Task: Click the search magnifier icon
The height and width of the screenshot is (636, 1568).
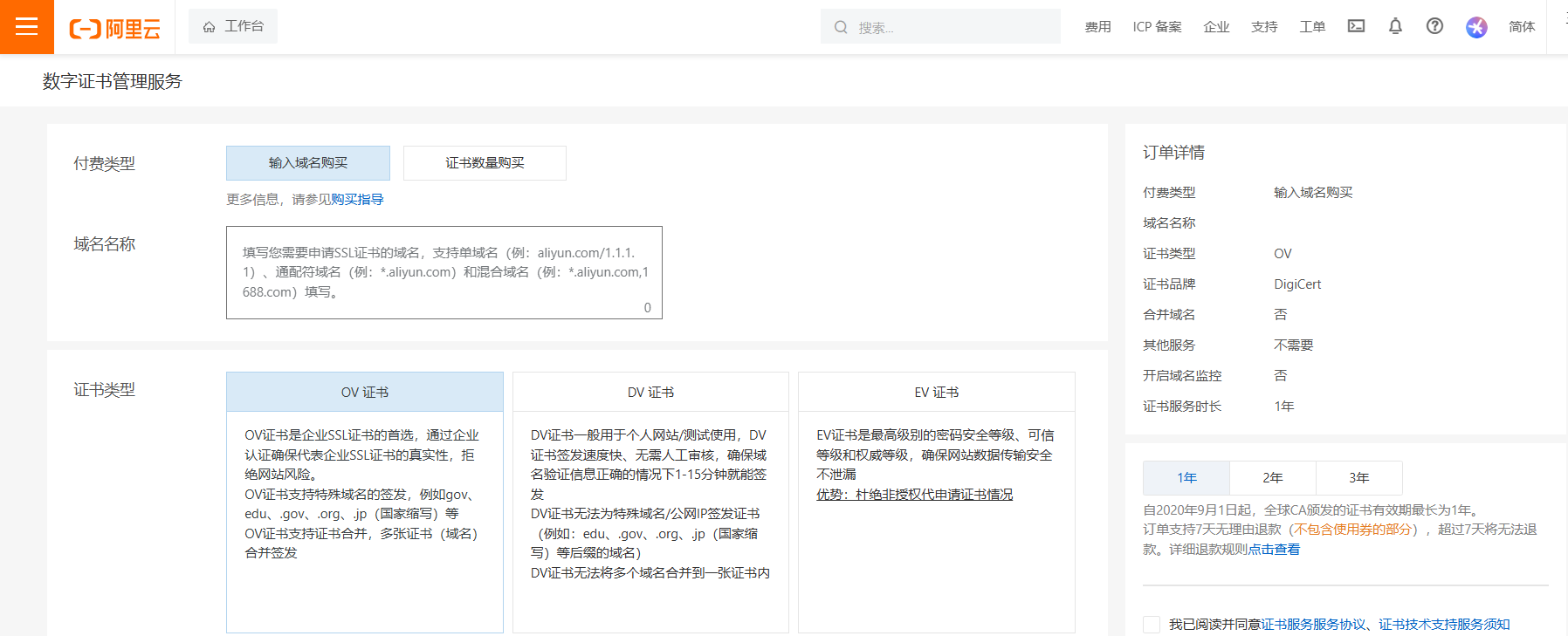Action: pyautogui.click(x=841, y=27)
